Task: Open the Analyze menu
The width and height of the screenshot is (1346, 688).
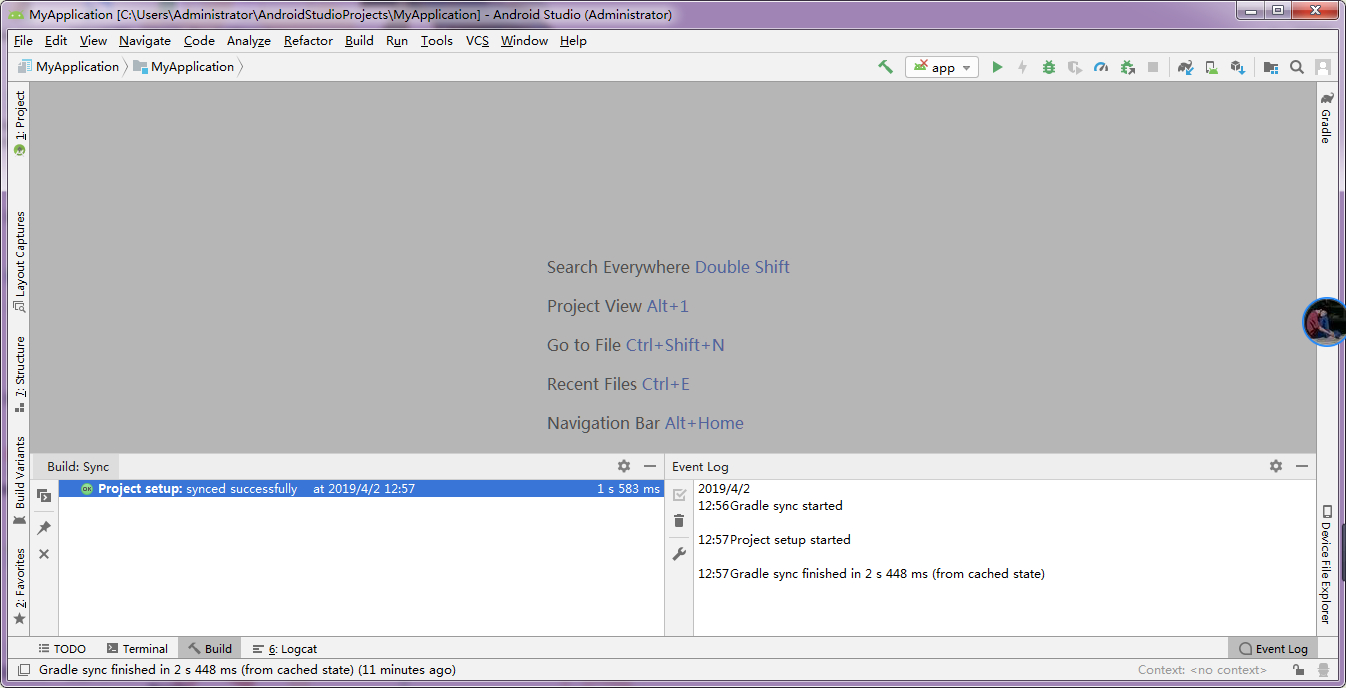Action: [x=249, y=41]
